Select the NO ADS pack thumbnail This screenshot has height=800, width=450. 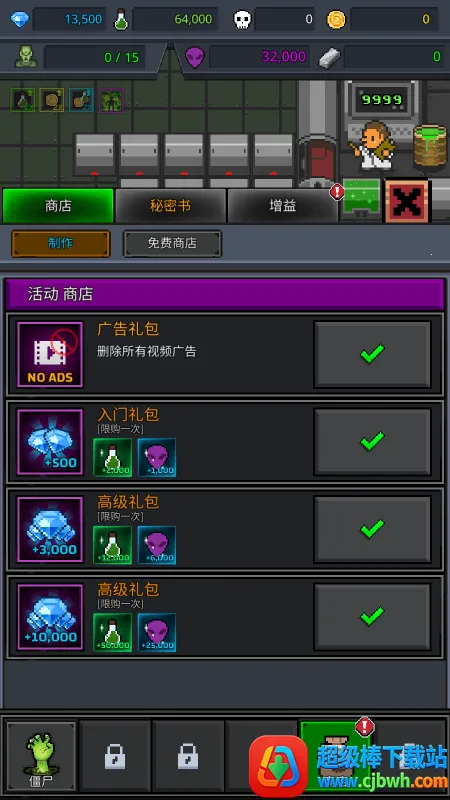(50, 354)
